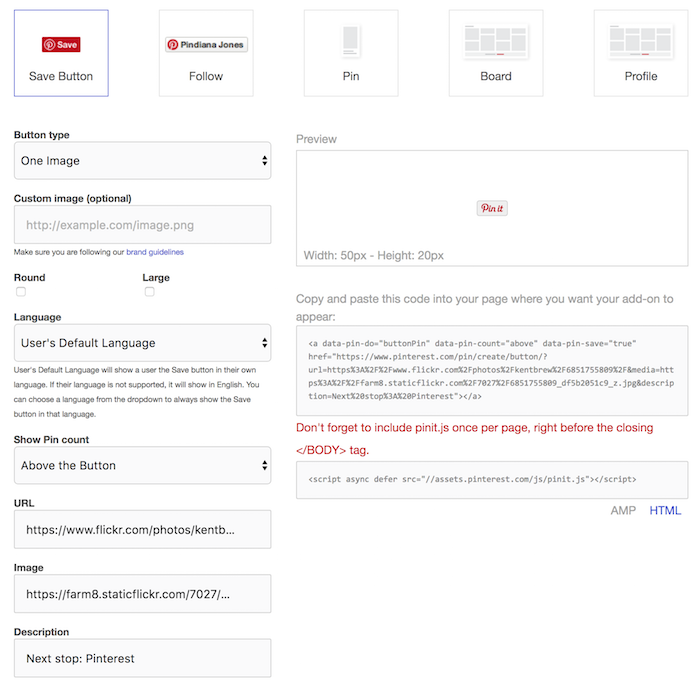Screen dimensions: 700x684
Task: Select the Save Button widget card
Action: (61, 53)
